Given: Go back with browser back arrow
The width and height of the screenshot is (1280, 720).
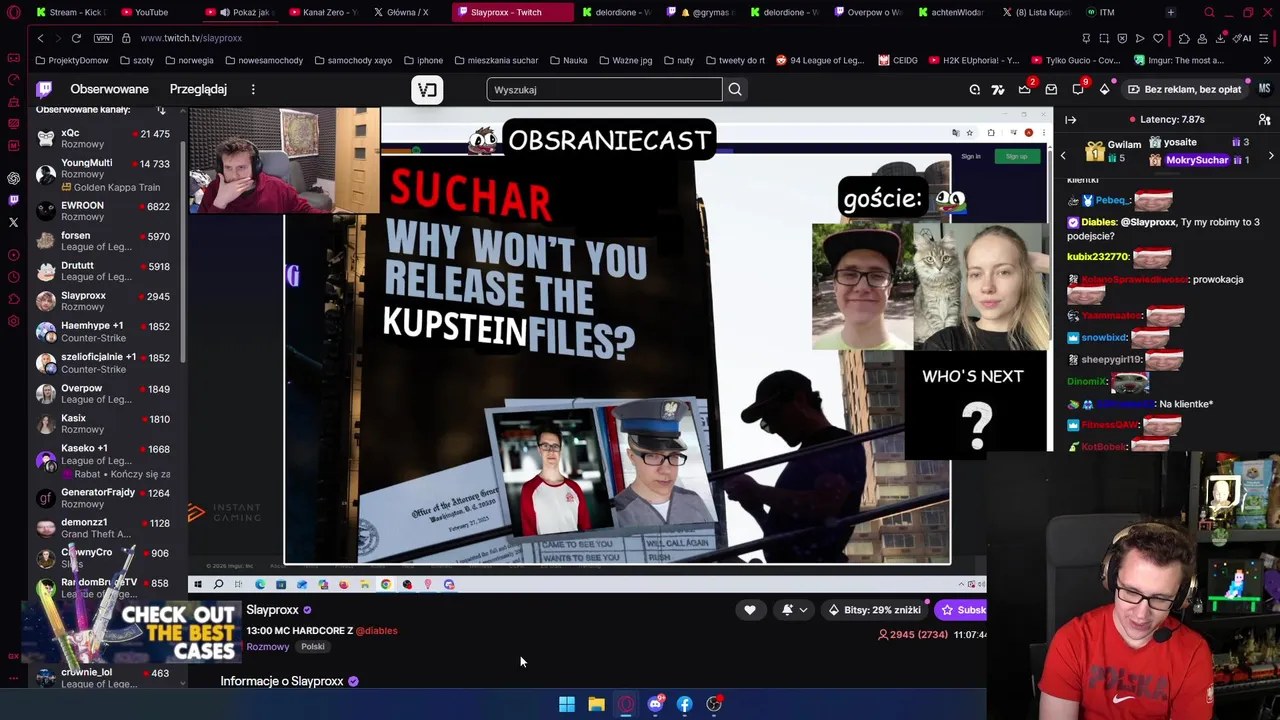Looking at the screenshot, I should (40, 38).
